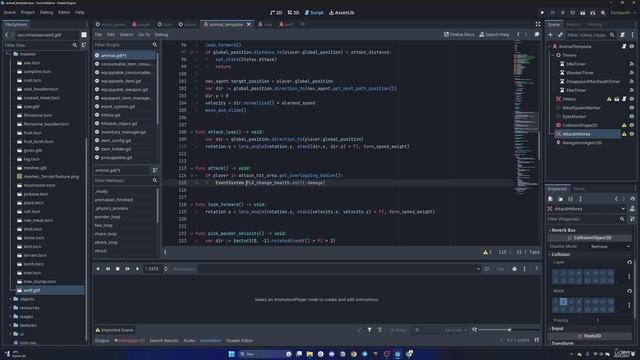This screenshot has width=640, height=360.
Task: Go back in Inspector history
Action: [616, 199]
